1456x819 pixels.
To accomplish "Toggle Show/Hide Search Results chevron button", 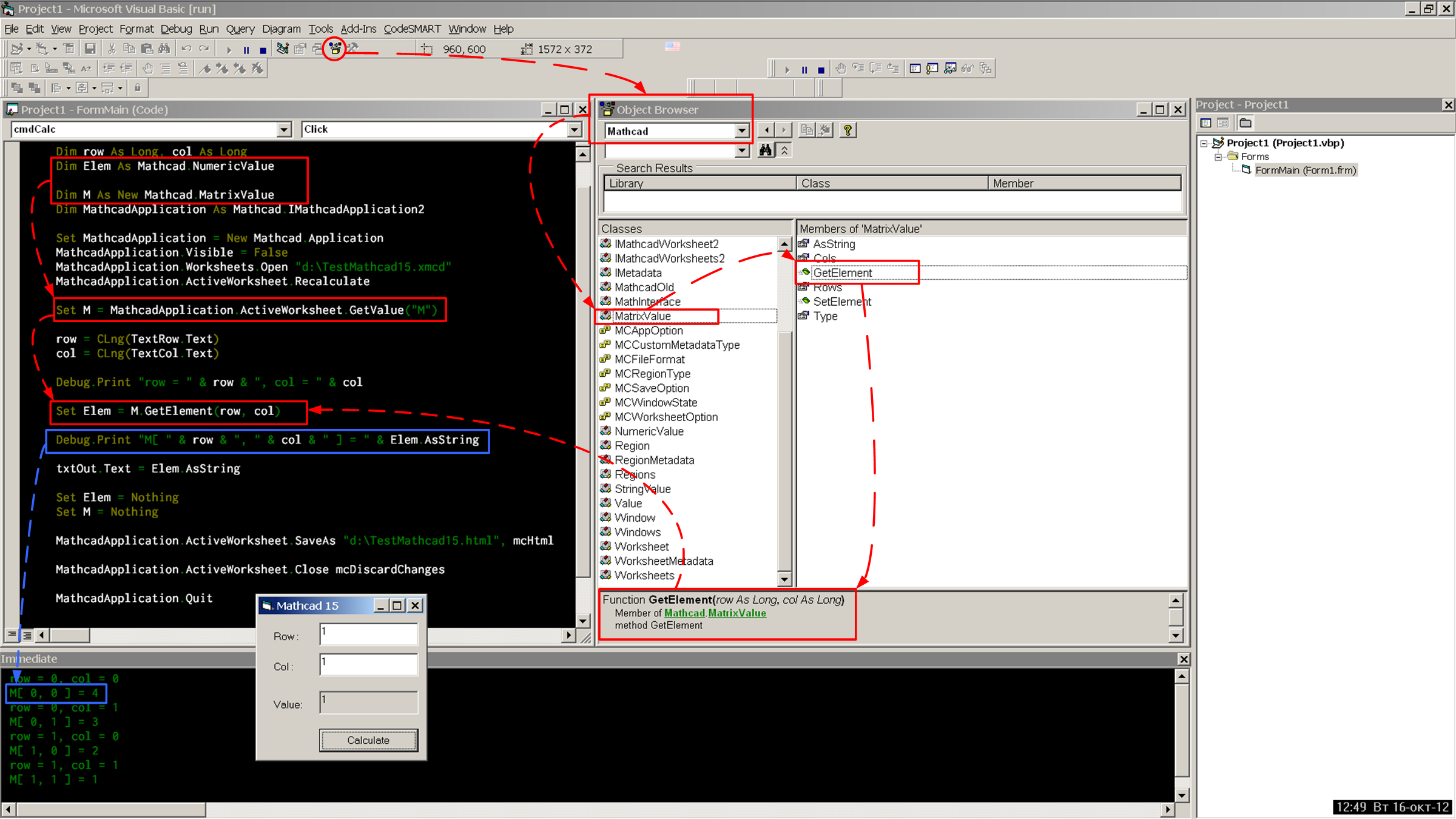I will pyautogui.click(x=784, y=150).
